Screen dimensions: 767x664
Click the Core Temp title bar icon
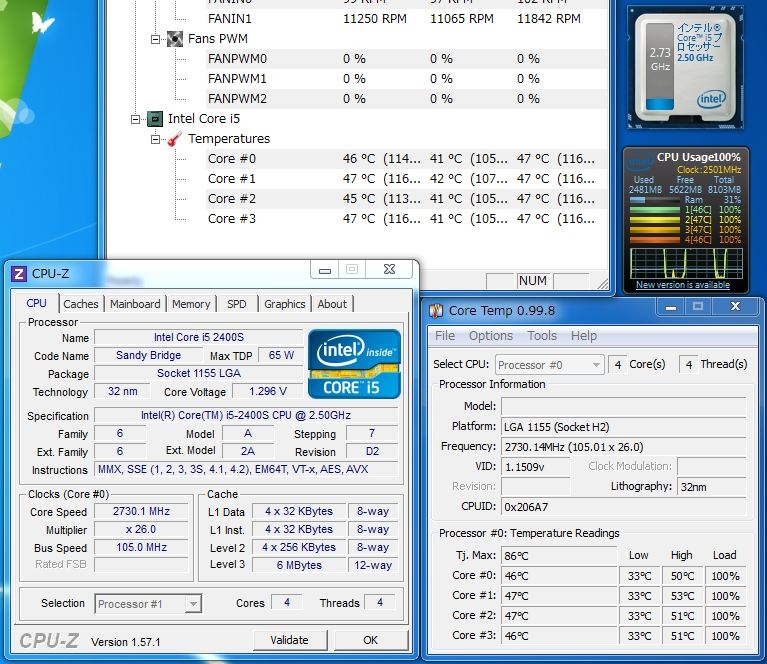tap(436, 311)
